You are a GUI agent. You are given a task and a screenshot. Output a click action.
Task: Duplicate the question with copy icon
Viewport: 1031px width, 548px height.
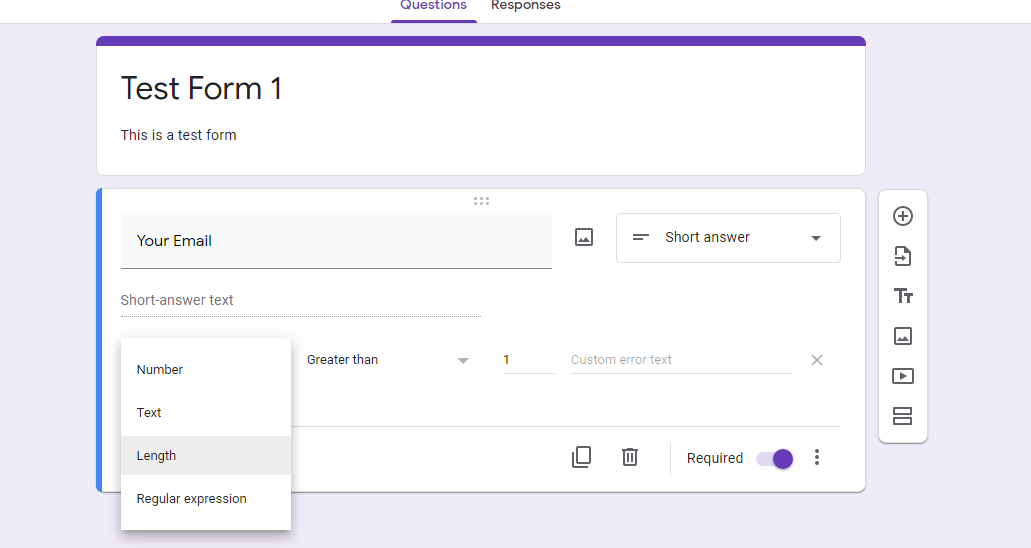click(x=581, y=457)
